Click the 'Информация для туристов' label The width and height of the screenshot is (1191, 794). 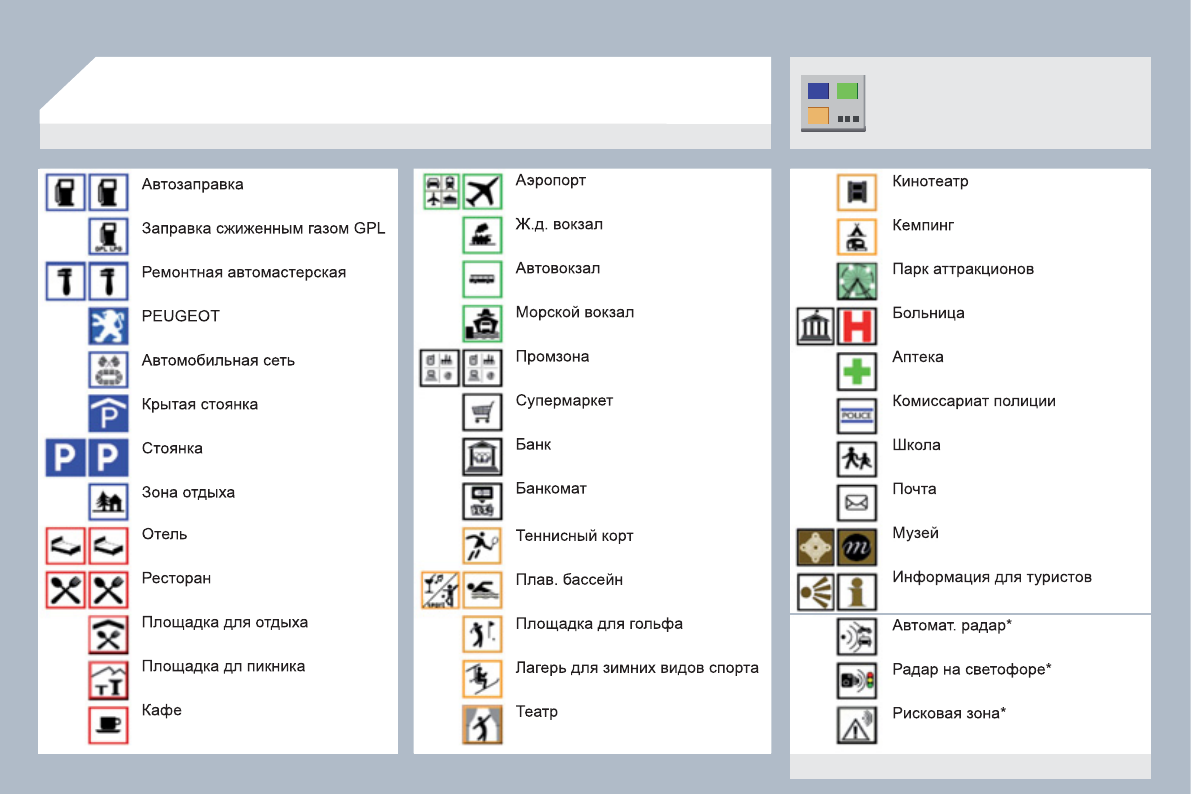tap(992, 577)
